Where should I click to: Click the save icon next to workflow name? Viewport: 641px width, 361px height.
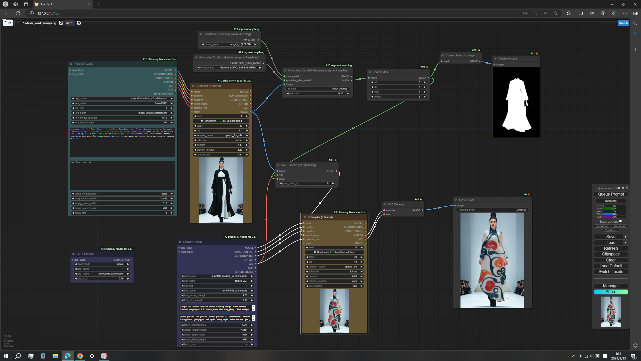(61, 23)
